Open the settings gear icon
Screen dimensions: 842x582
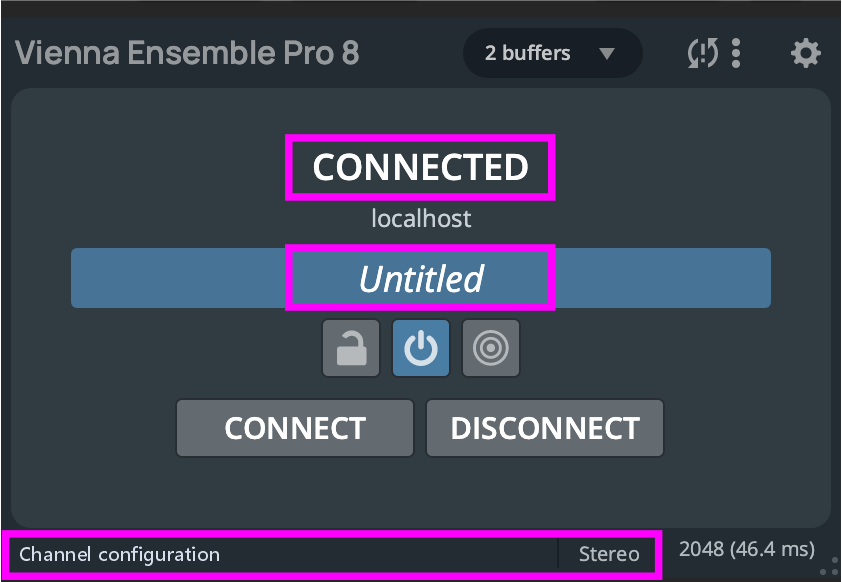[x=805, y=53]
